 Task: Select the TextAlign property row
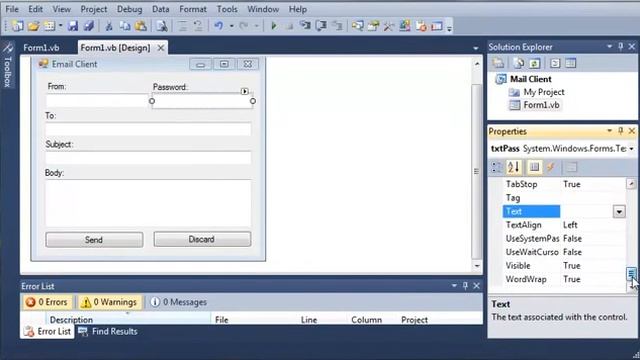click(x=564, y=225)
